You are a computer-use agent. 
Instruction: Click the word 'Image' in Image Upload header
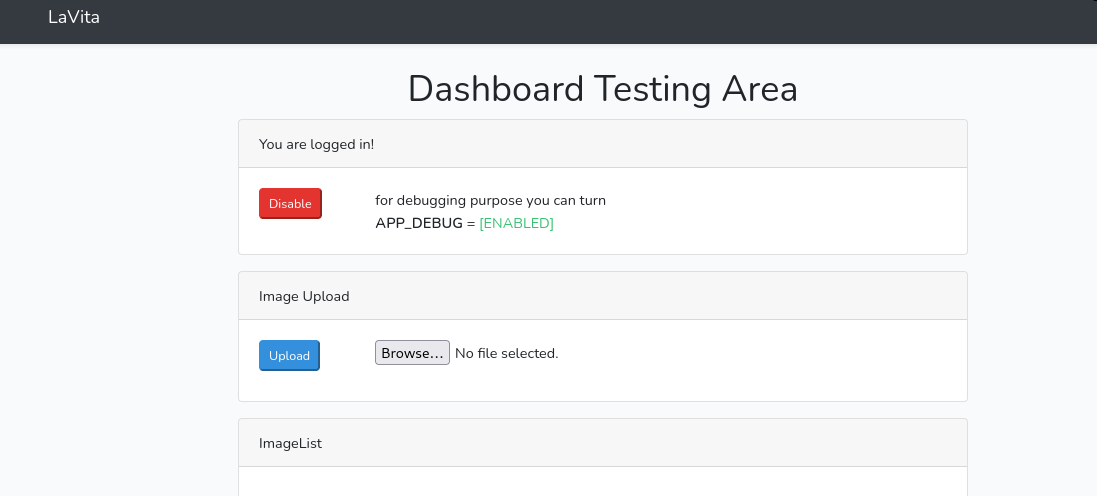(x=279, y=296)
